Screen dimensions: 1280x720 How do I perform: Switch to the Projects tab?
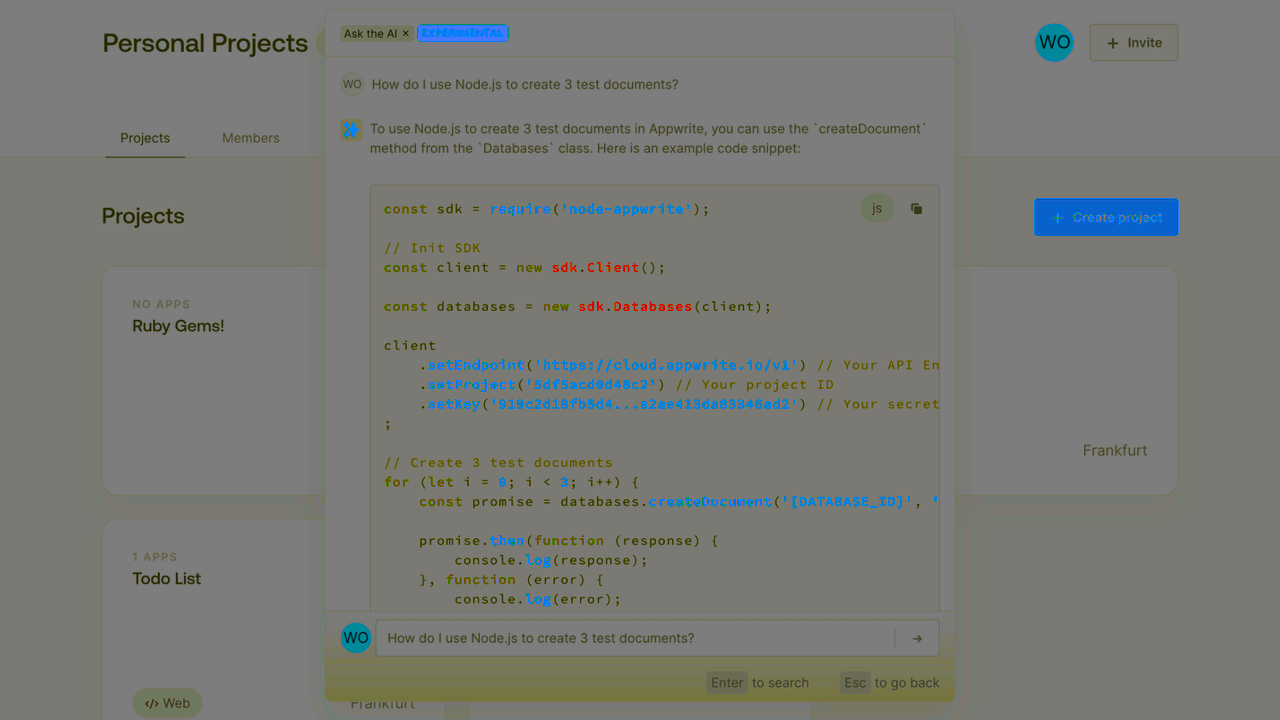(145, 138)
